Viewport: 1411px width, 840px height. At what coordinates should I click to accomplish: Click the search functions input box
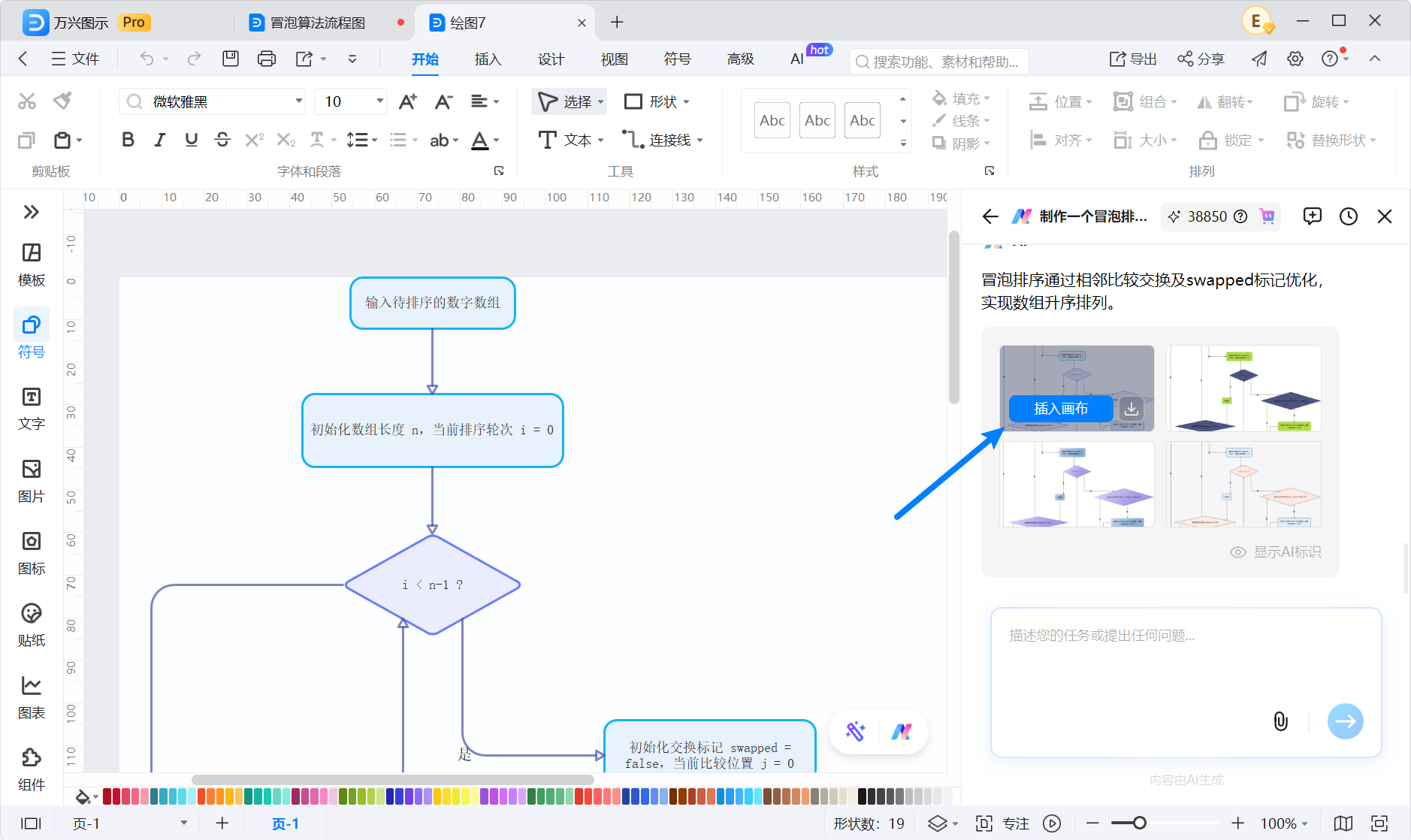coord(939,62)
